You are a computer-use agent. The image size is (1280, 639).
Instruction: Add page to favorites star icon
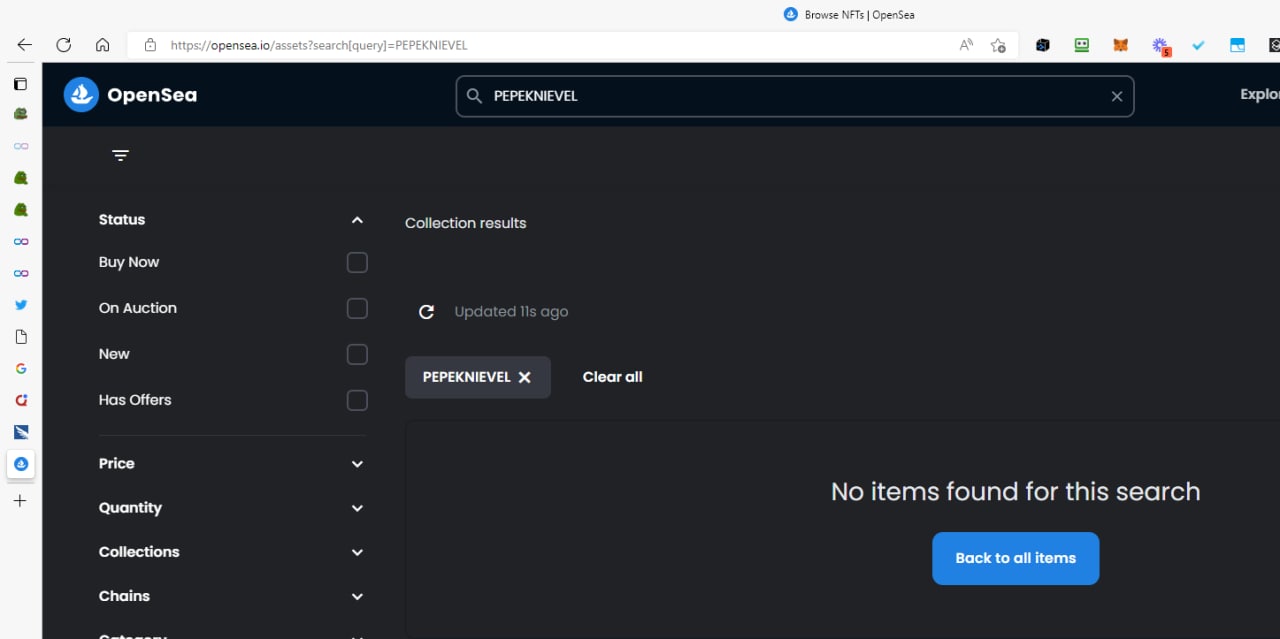pyautogui.click(x=998, y=45)
